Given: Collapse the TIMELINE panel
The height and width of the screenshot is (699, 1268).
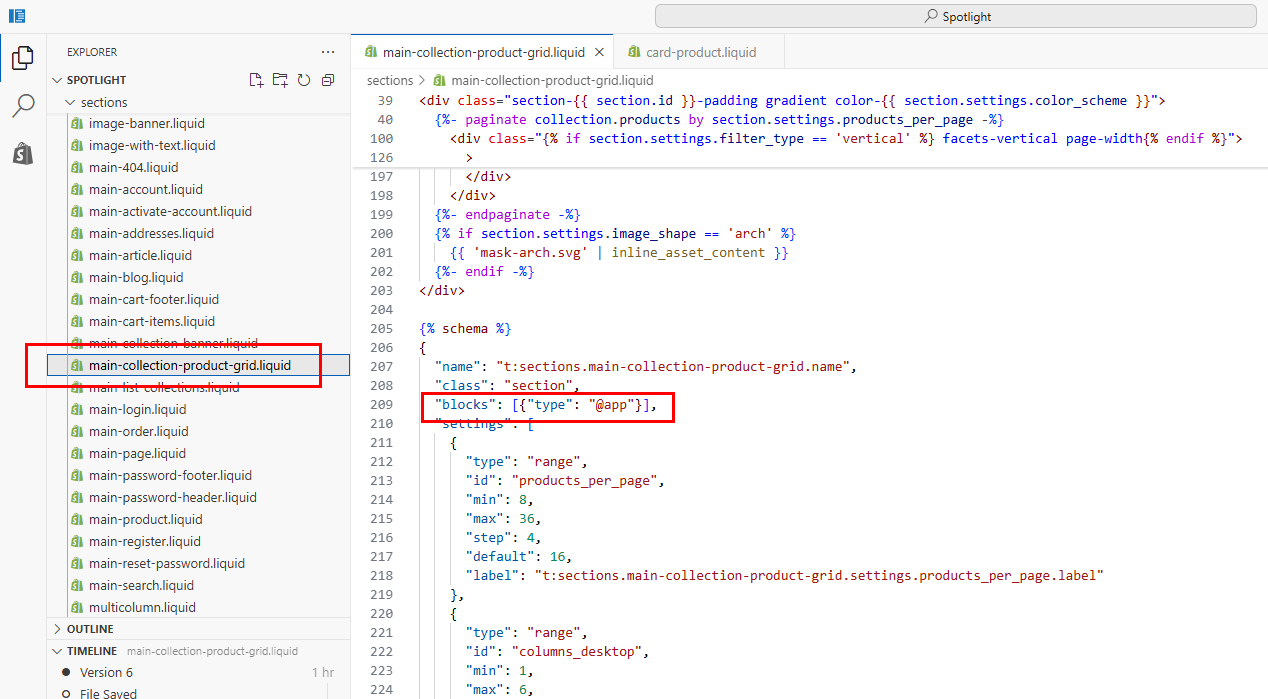Looking at the screenshot, I should point(58,651).
